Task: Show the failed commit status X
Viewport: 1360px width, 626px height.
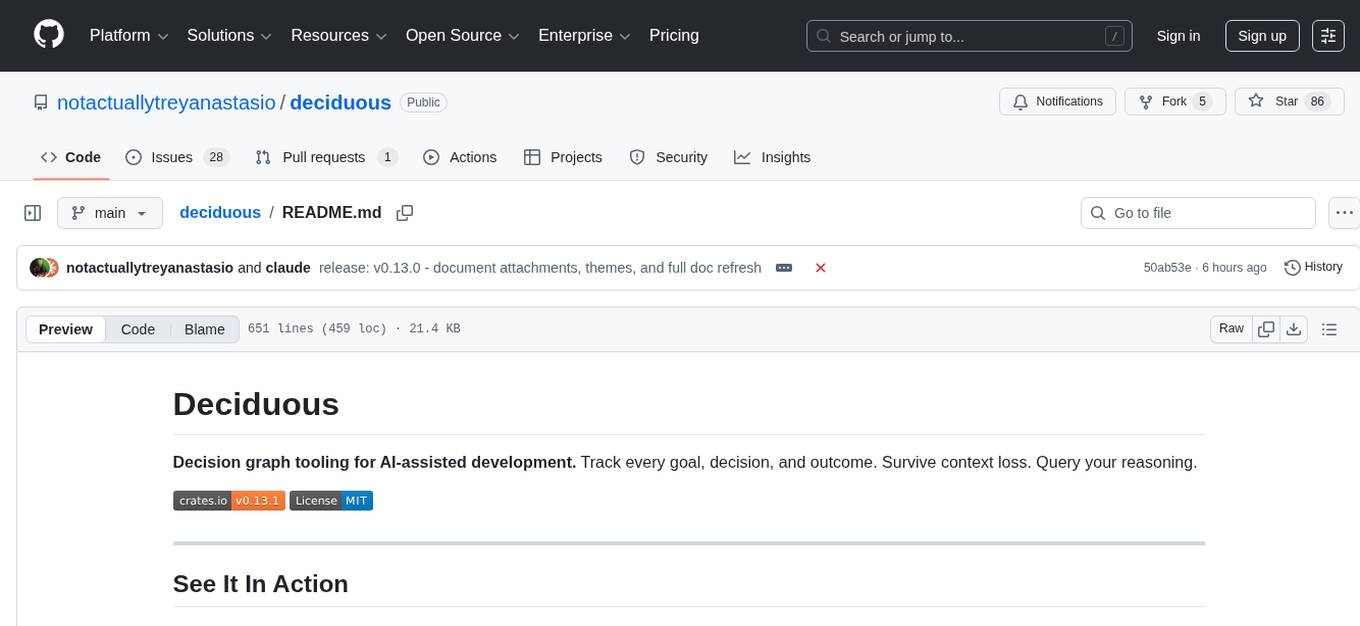Action: point(820,268)
